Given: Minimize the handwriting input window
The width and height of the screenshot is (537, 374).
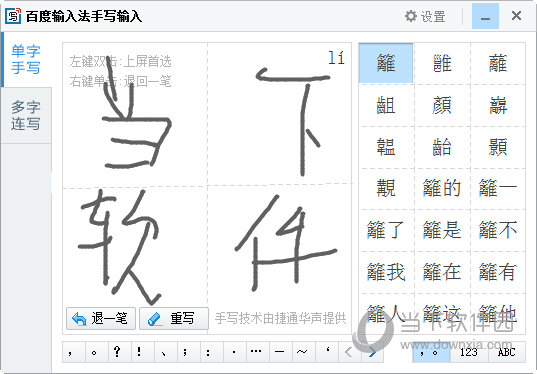Looking at the screenshot, I should 485,16.
